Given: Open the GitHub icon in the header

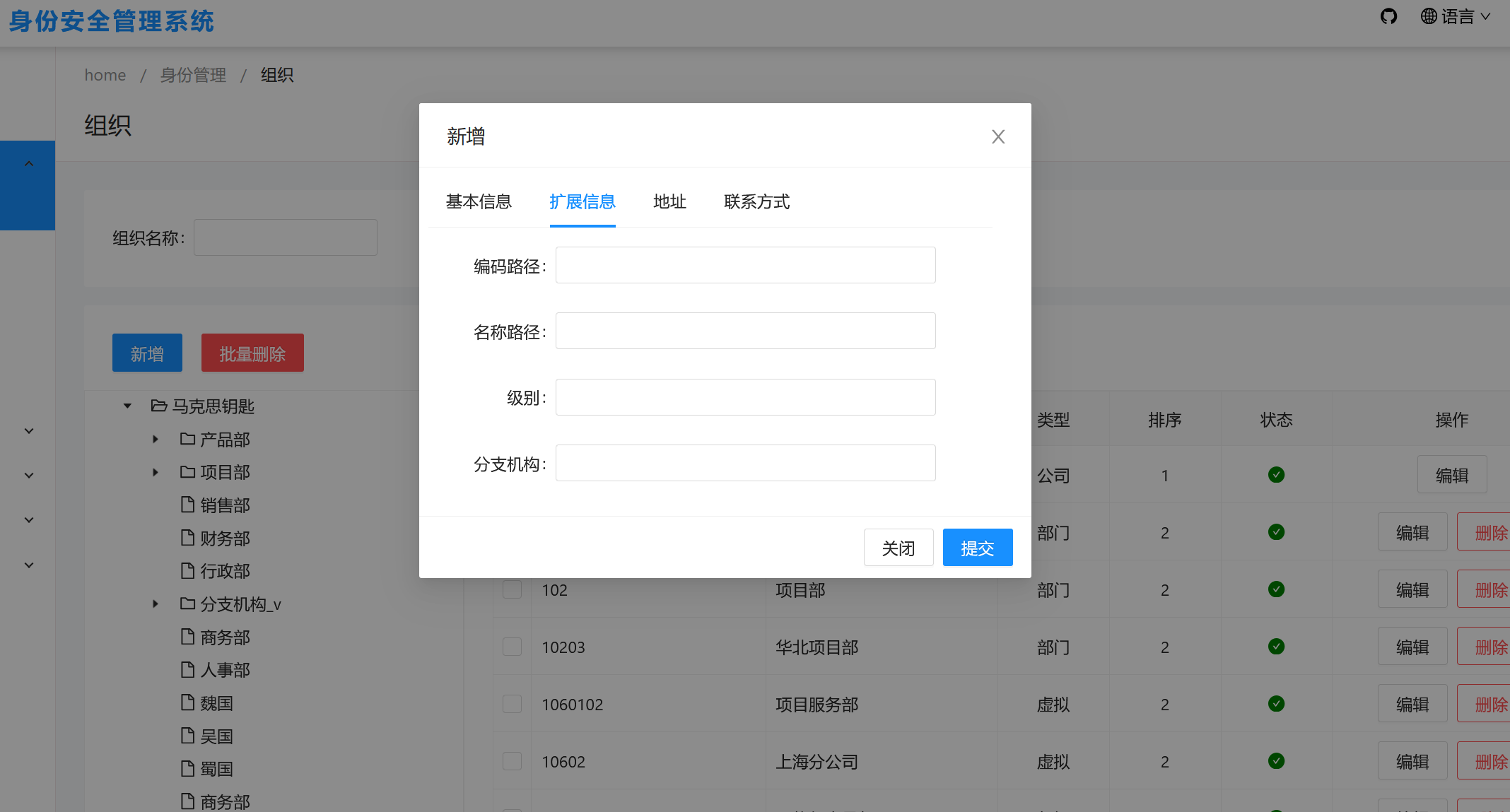Looking at the screenshot, I should (x=1388, y=16).
